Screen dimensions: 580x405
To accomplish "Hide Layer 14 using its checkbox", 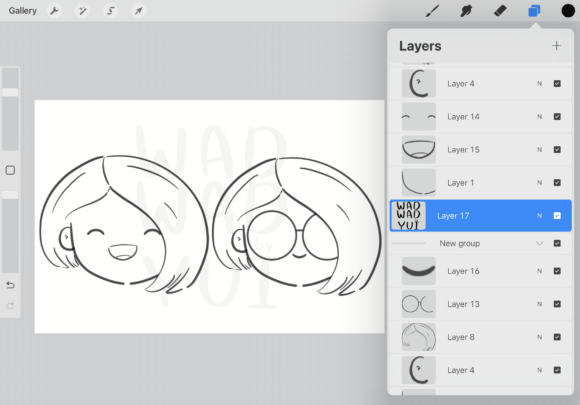I will 557,117.
